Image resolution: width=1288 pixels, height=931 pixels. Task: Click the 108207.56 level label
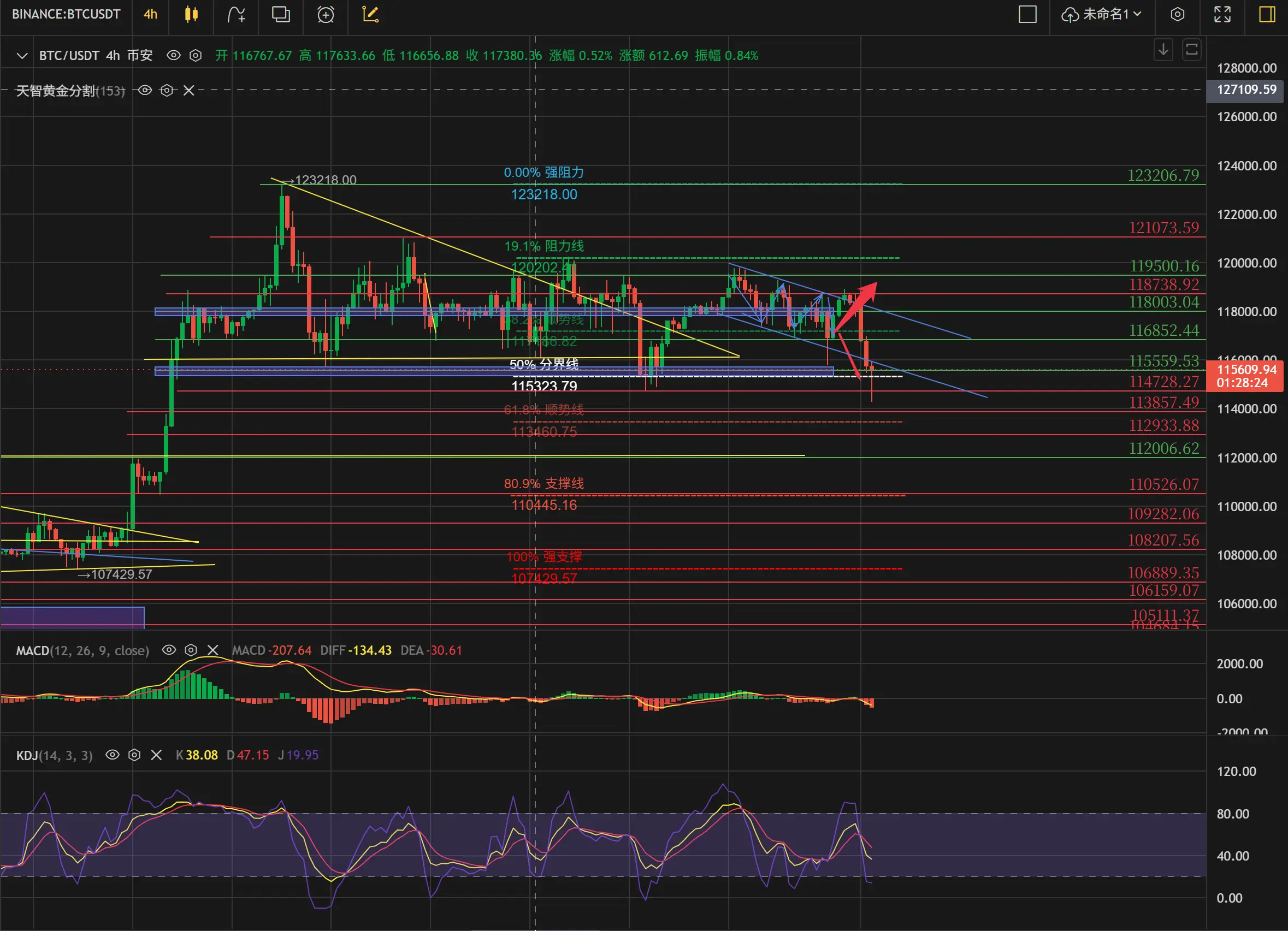pos(1163,540)
